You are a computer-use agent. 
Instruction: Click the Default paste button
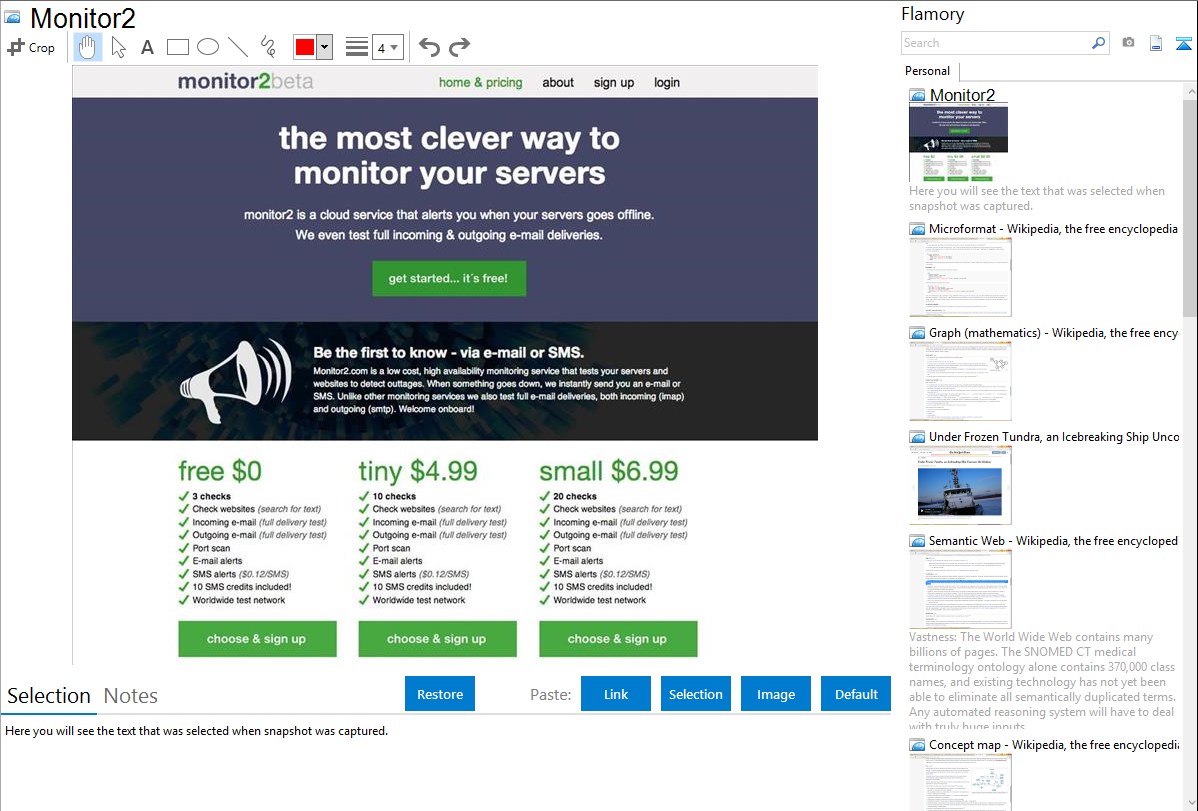(x=856, y=694)
